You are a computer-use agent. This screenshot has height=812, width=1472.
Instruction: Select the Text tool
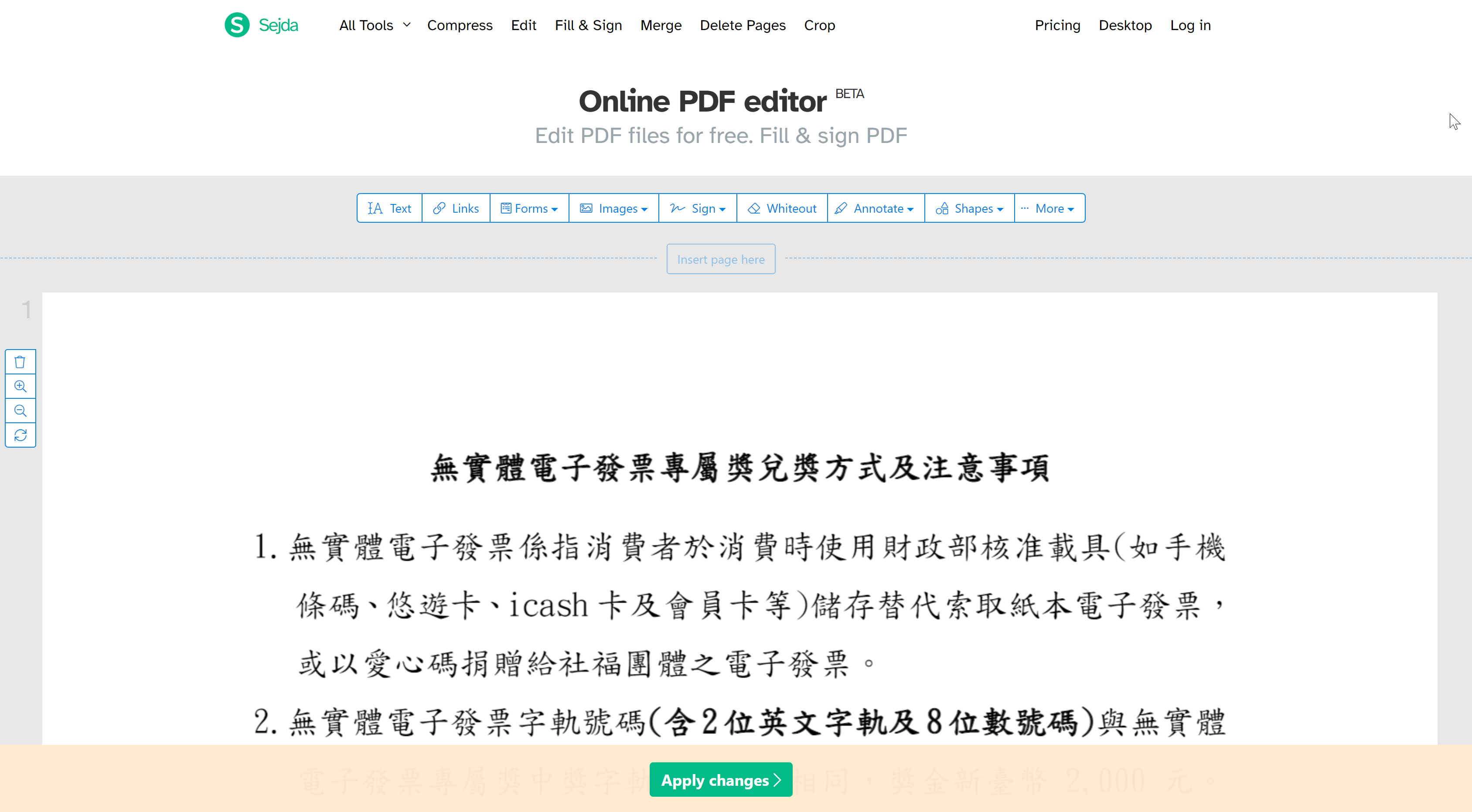coord(390,208)
